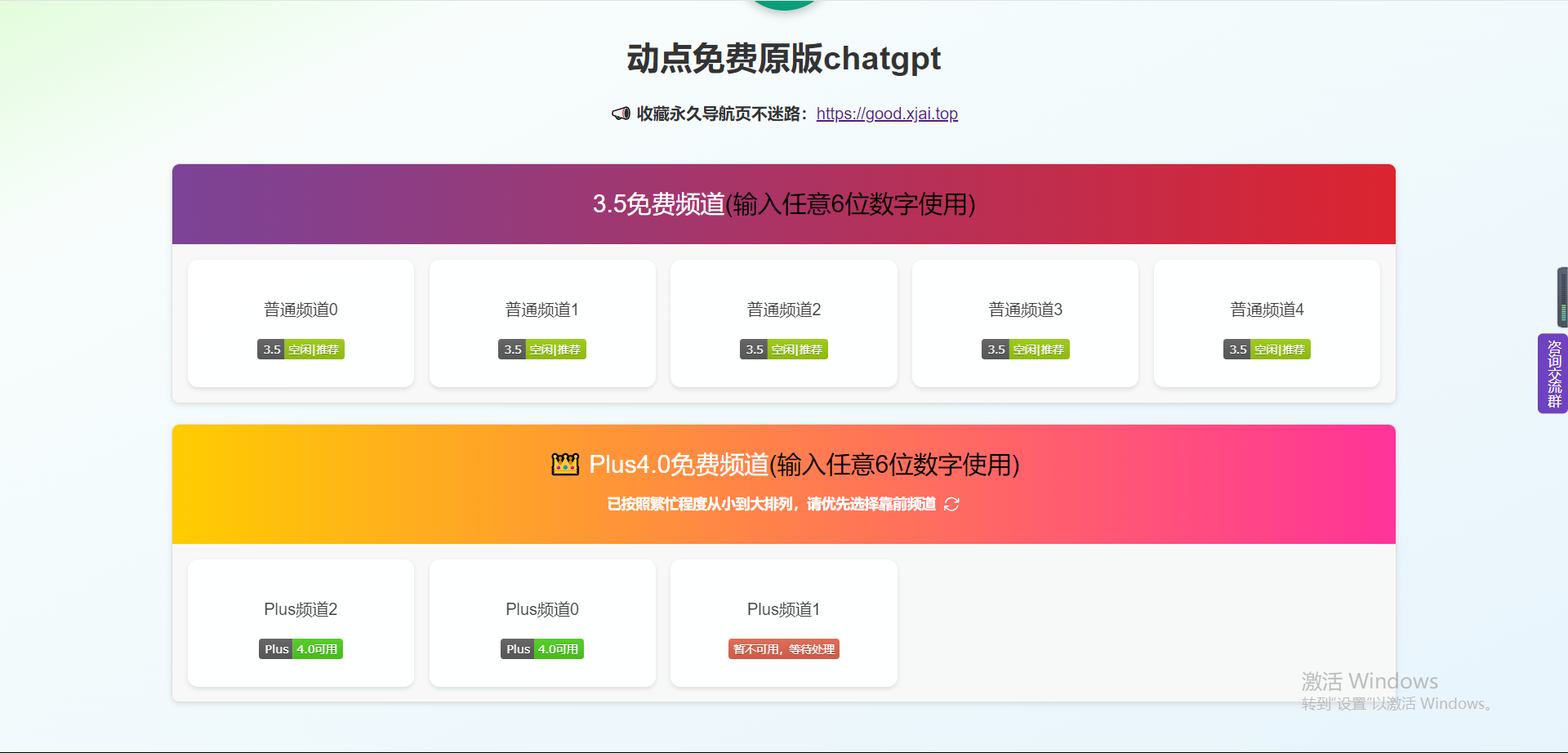Click the 动点免费原版chatgpt page title
The image size is (1568, 753).
(x=784, y=59)
